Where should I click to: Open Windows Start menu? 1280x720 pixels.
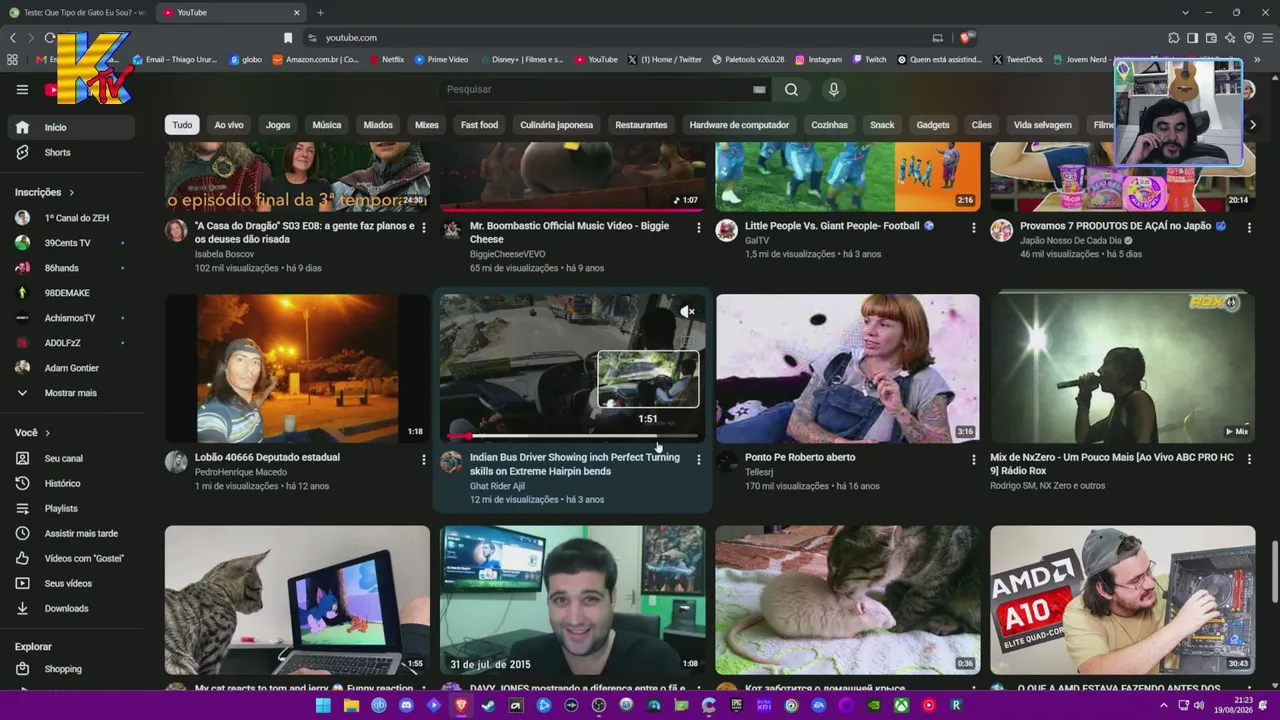pyautogui.click(x=323, y=705)
